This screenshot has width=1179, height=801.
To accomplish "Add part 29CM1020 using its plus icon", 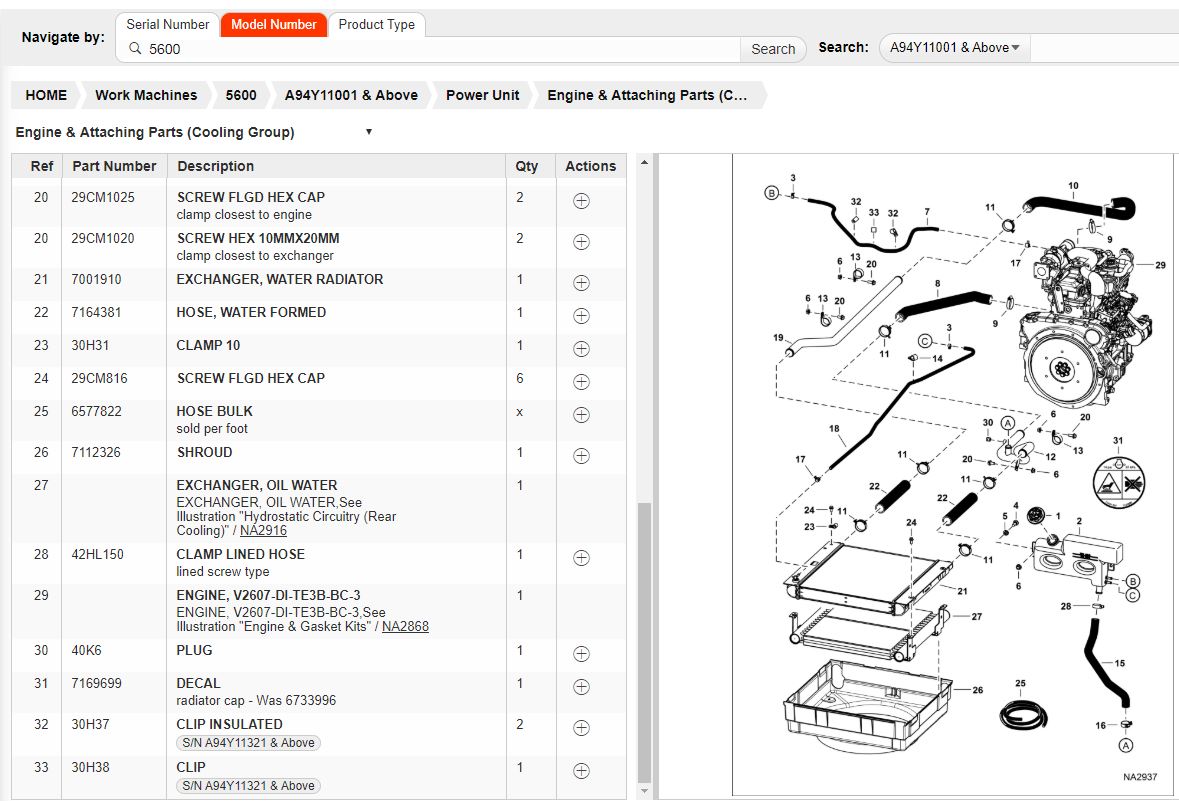I will pyautogui.click(x=581, y=241).
